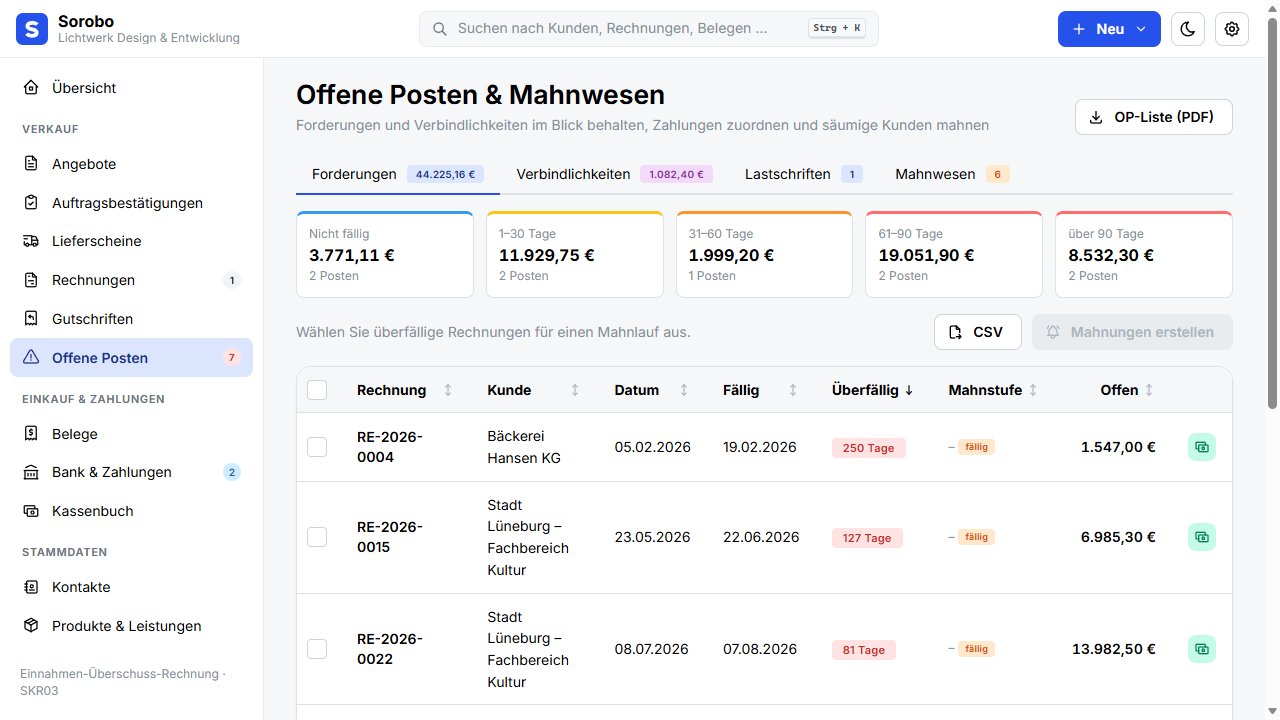
Task: Open the Neu dropdown menu
Action: click(1109, 29)
